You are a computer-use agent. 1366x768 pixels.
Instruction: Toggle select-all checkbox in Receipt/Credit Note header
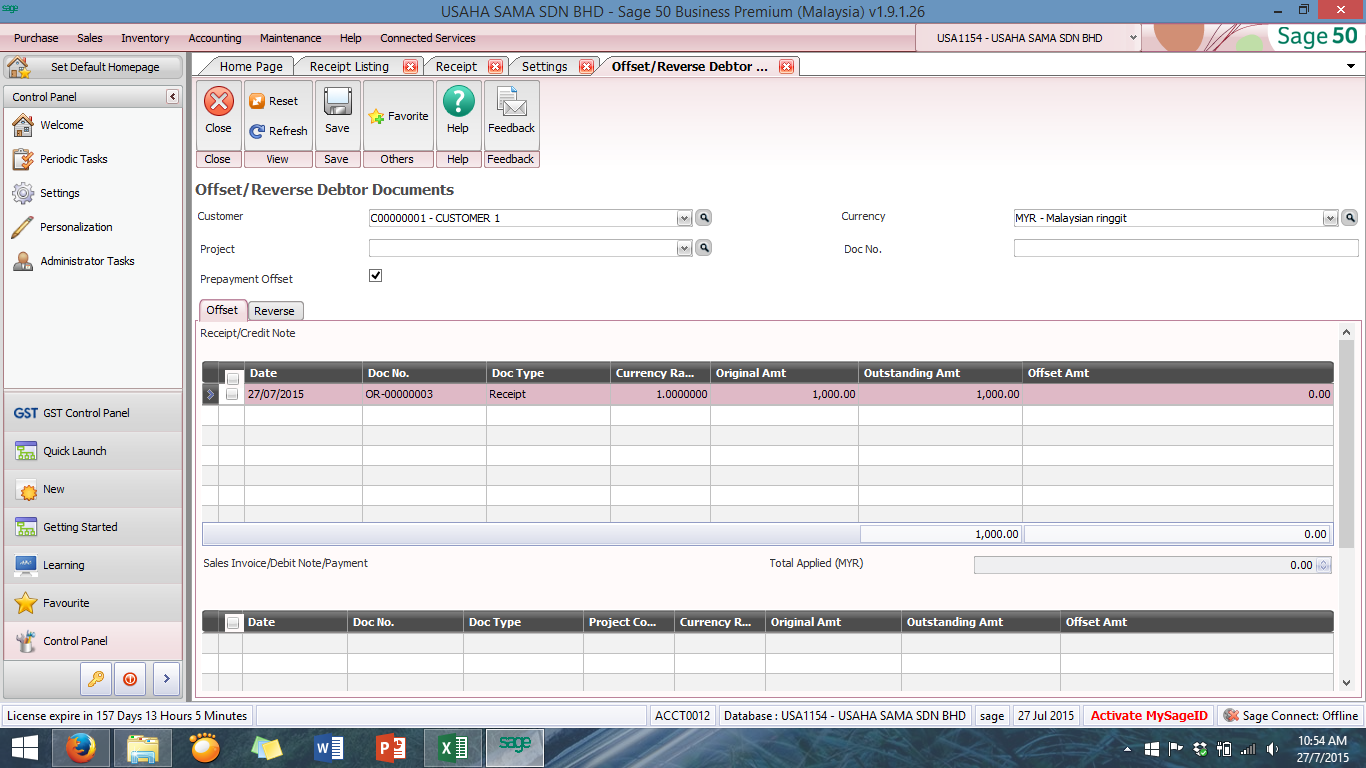click(232, 378)
